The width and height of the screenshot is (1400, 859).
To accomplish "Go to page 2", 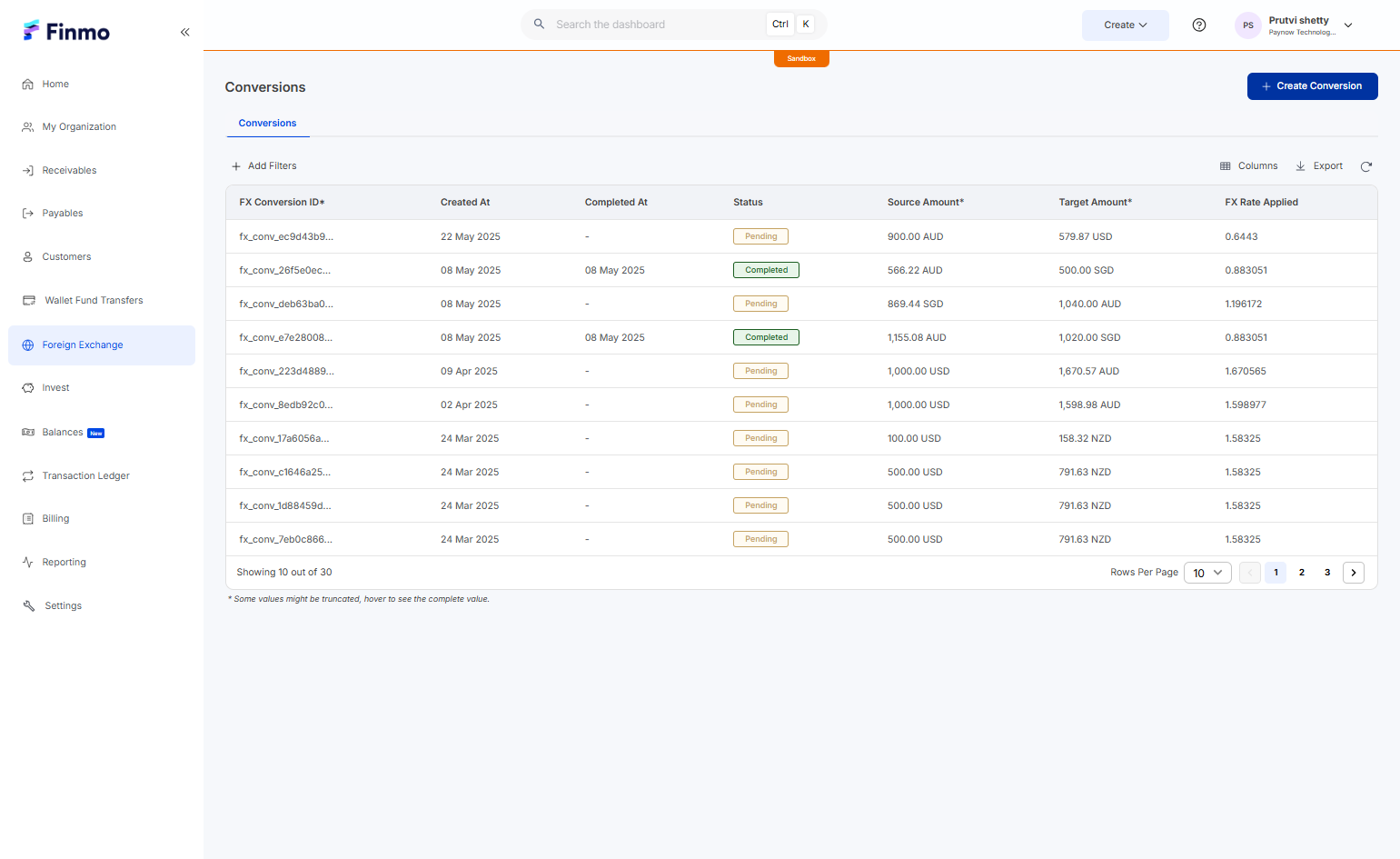I will click(x=1302, y=573).
